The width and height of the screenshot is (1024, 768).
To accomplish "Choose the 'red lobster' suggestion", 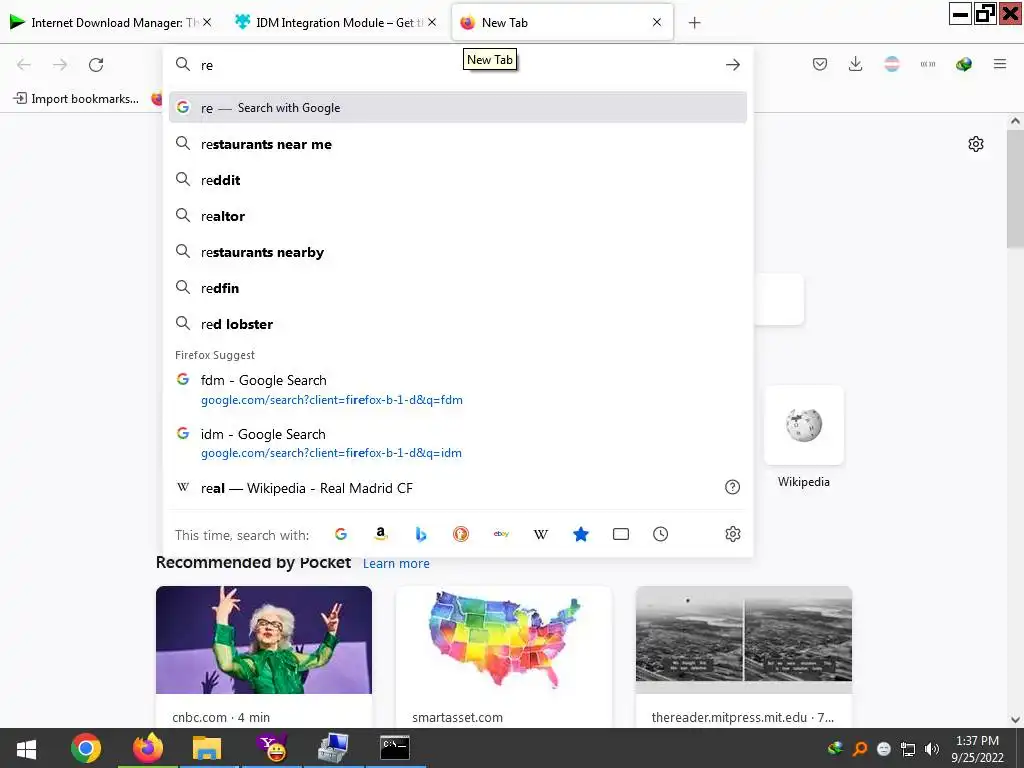I will (458, 324).
